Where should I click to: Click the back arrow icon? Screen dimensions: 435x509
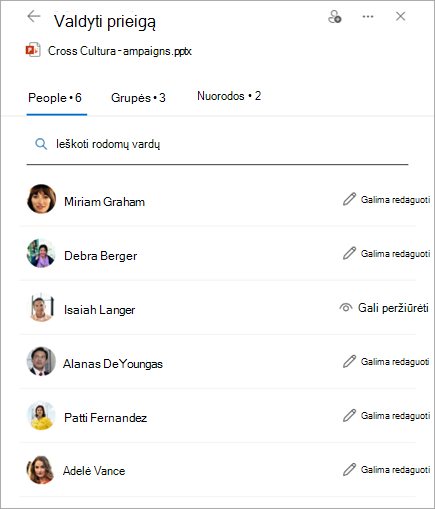34,16
